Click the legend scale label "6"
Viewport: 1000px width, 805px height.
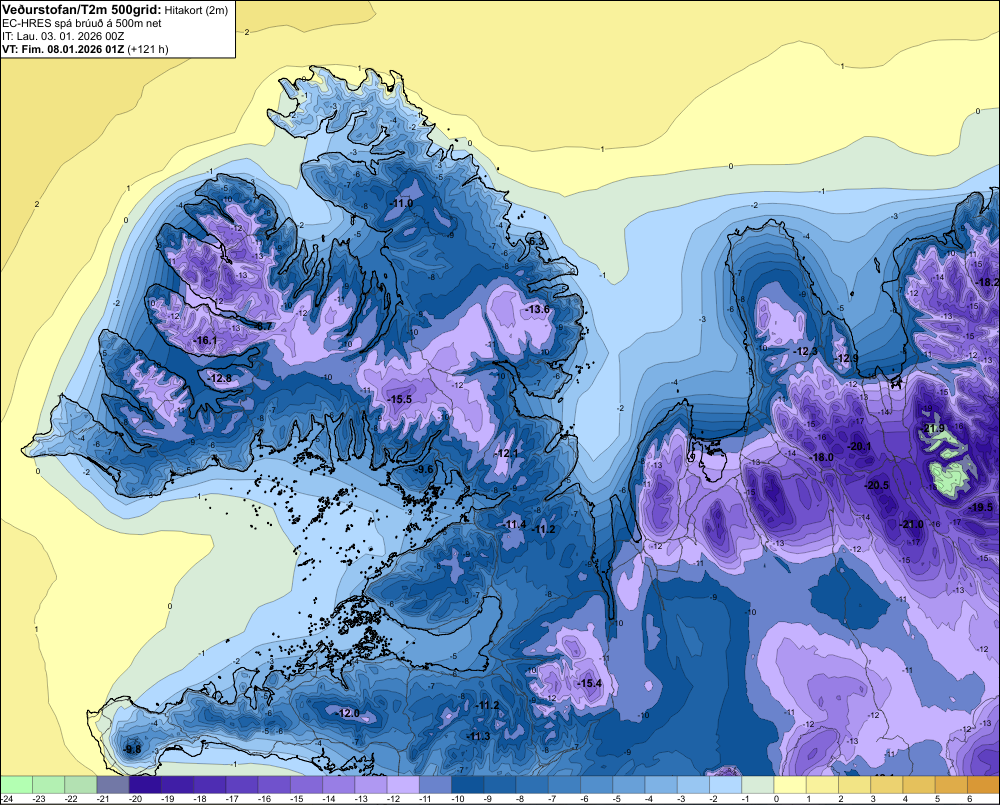pyautogui.click(x=969, y=799)
